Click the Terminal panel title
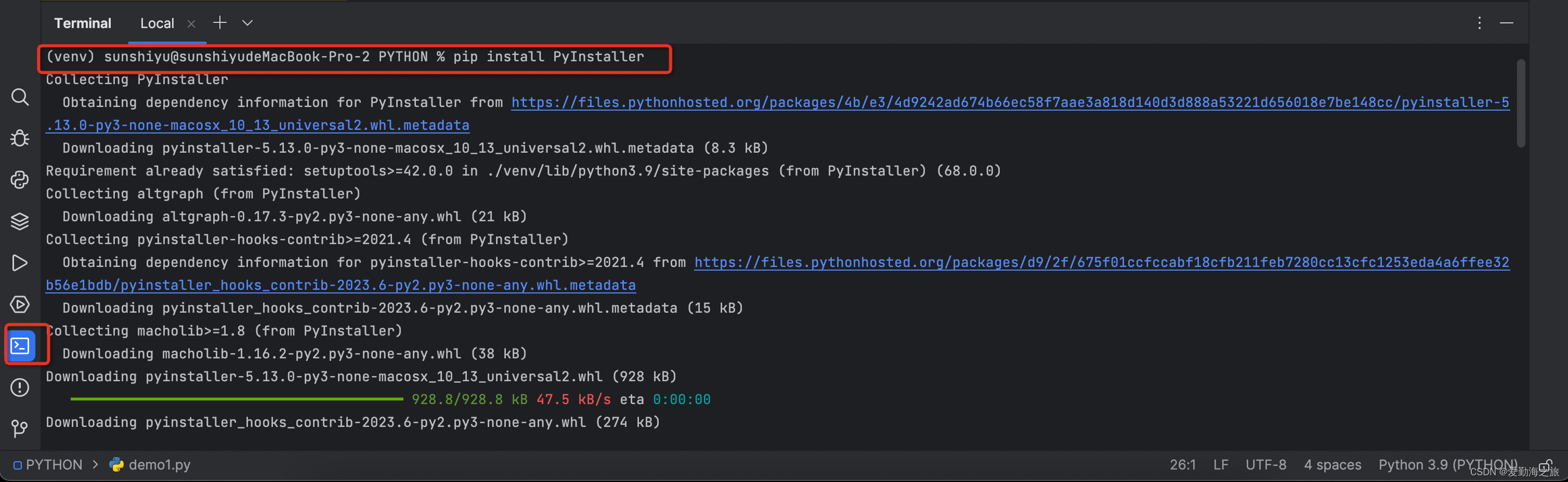 [82, 23]
